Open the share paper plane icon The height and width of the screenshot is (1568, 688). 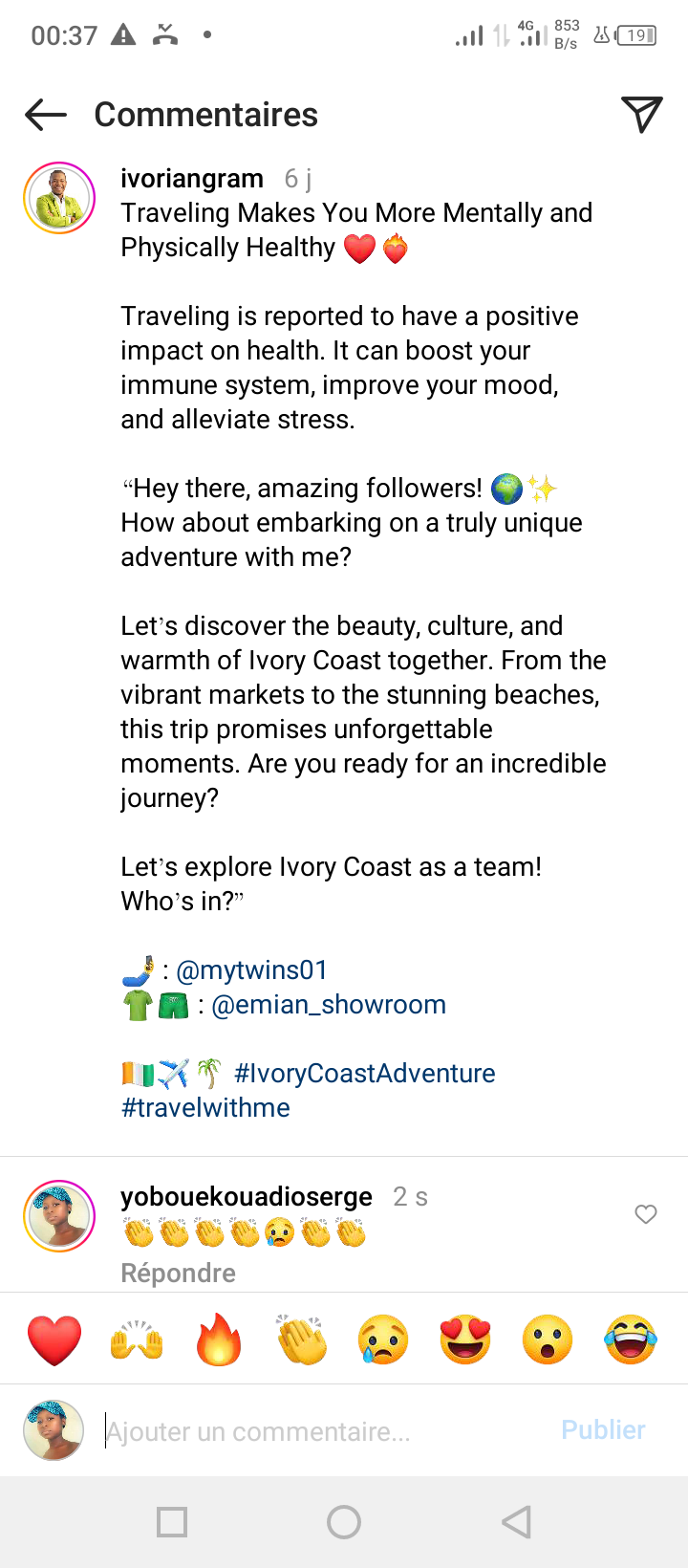coord(642,114)
